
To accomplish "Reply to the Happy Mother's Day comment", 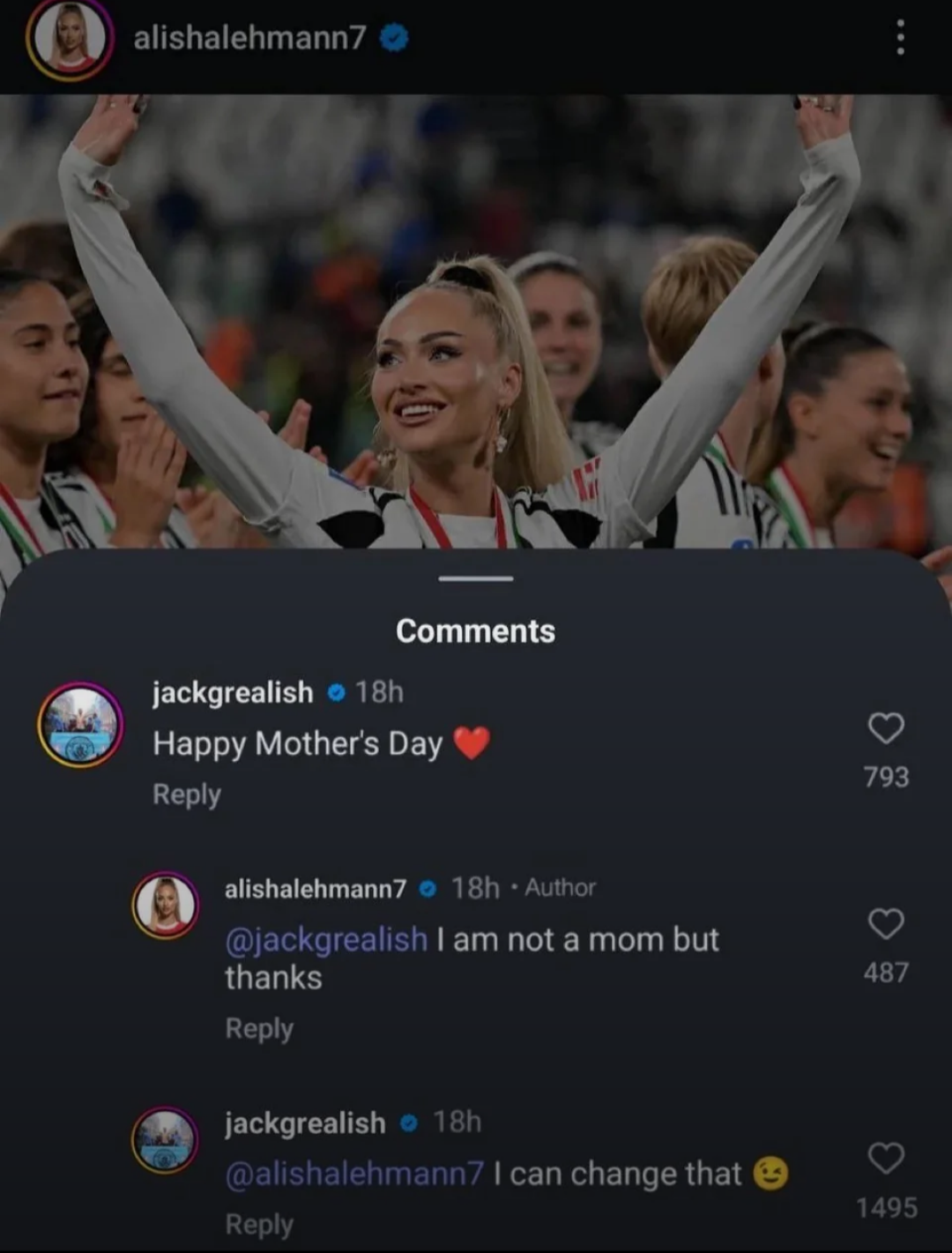I will pyautogui.click(x=187, y=794).
